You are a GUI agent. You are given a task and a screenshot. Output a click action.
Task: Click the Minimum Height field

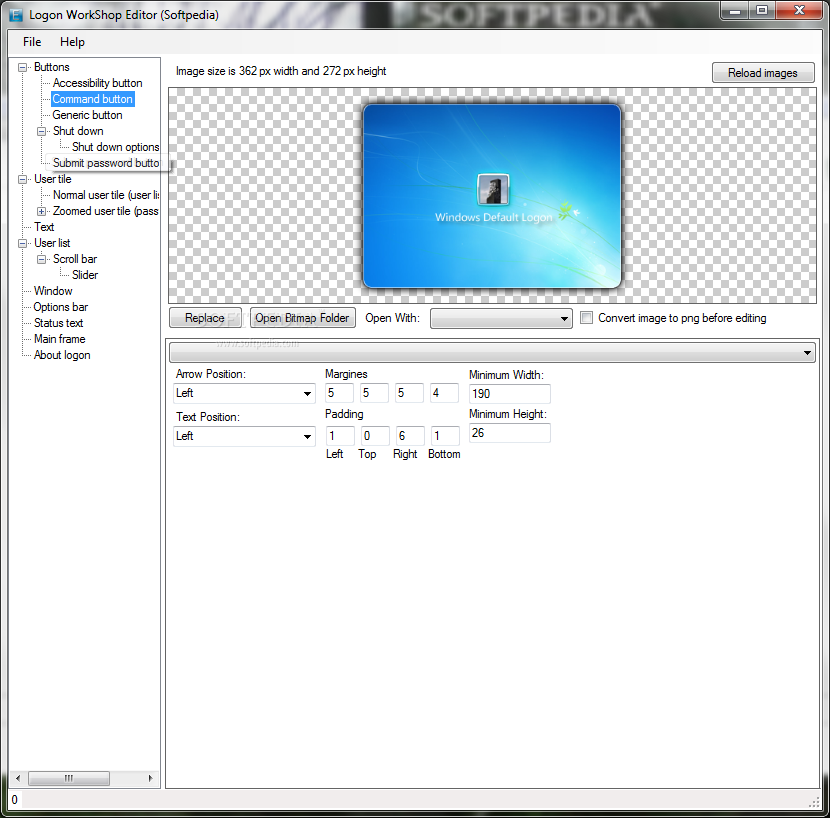tap(510, 433)
